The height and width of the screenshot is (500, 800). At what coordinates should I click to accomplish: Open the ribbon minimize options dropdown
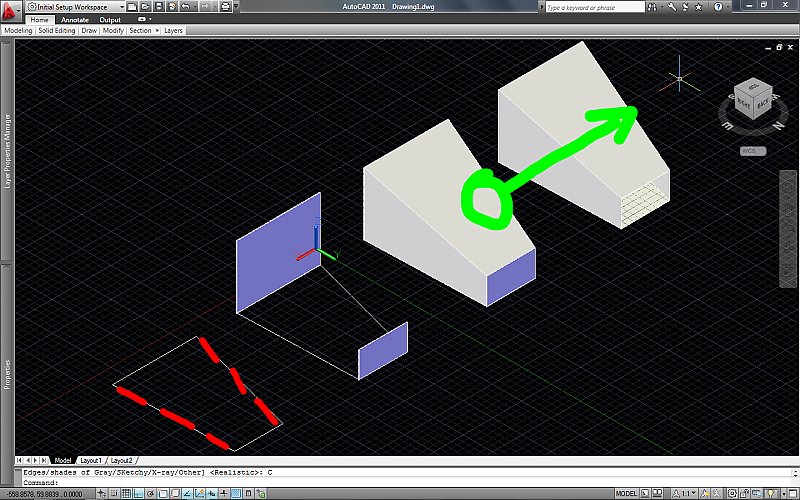(x=151, y=19)
